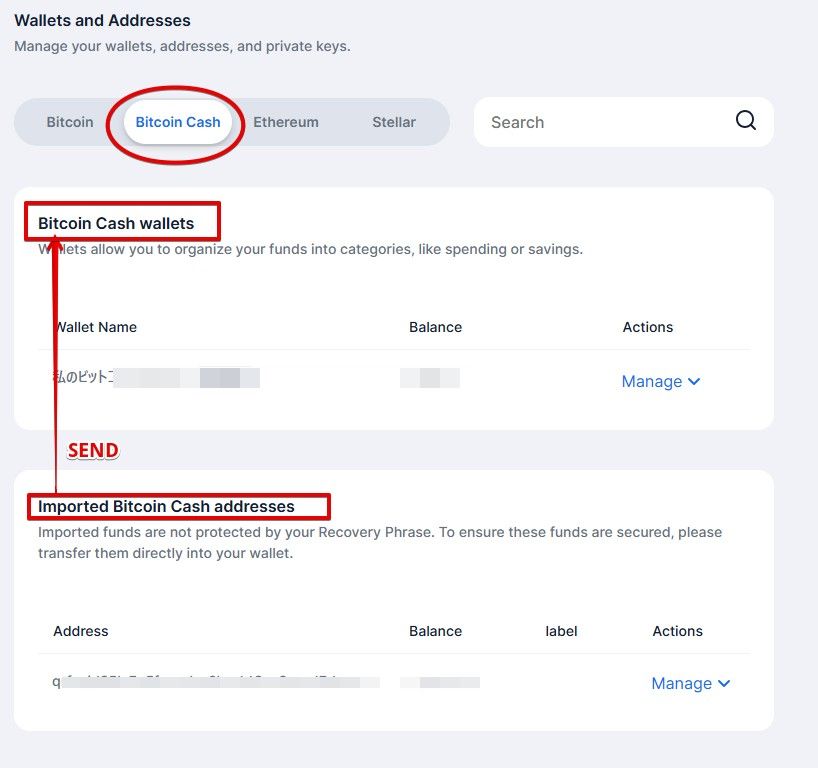Click Actions header in imported addresses table

pyautogui.click(x=678, y=631)
